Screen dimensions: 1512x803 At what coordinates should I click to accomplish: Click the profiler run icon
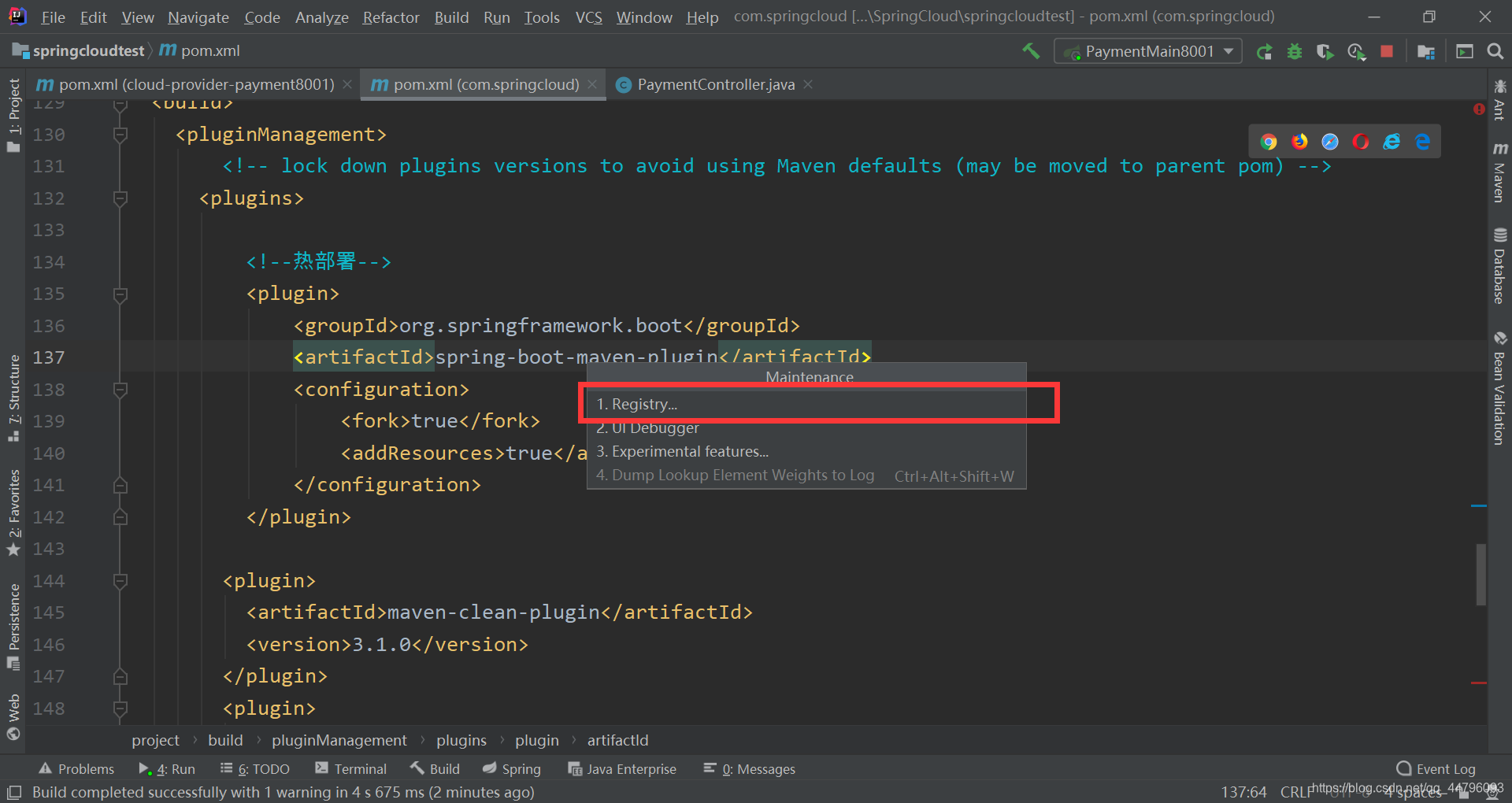(1356, 52)
